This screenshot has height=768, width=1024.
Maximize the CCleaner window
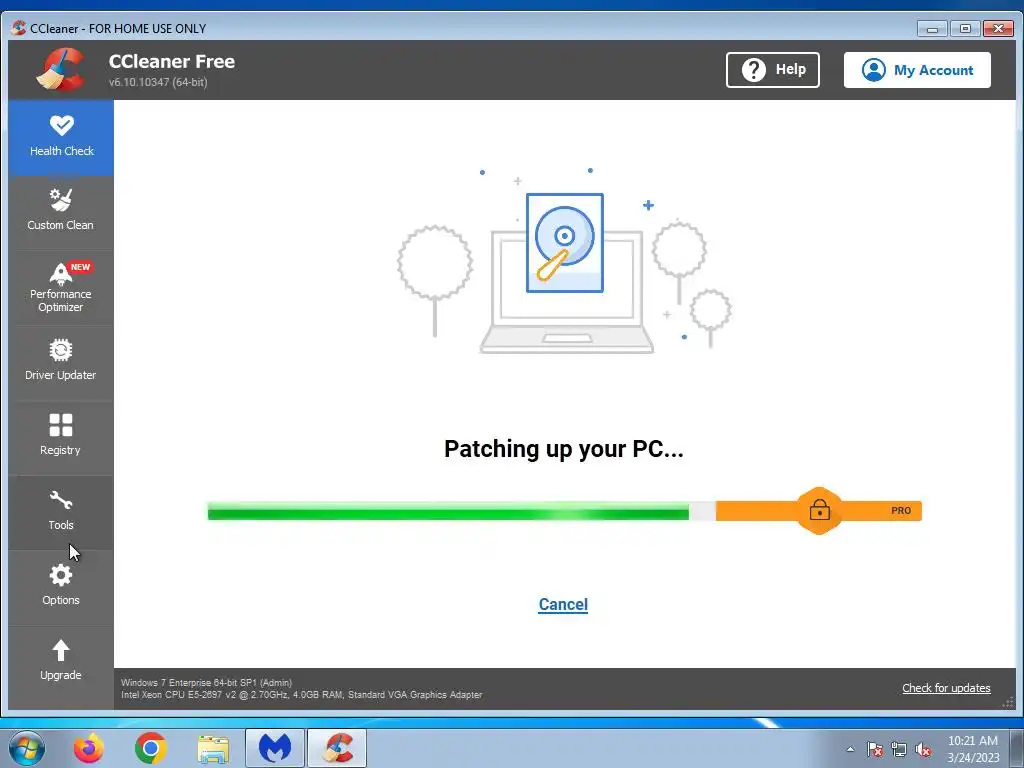(965, 29)
